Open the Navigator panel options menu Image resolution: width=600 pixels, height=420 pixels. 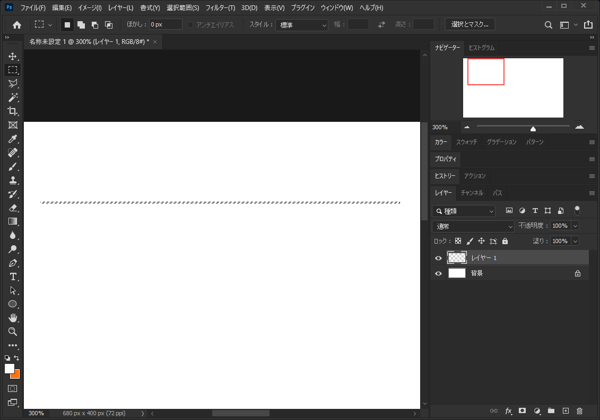(592, 48)
